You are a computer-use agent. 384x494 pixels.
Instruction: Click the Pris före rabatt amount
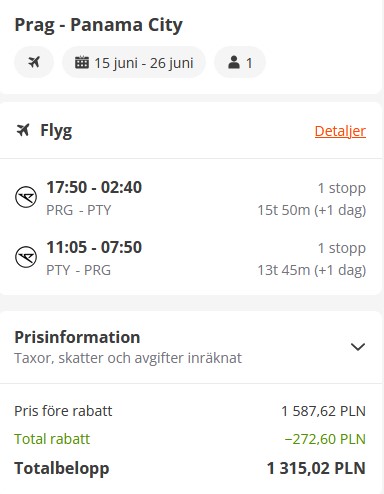tap(323, 411)
